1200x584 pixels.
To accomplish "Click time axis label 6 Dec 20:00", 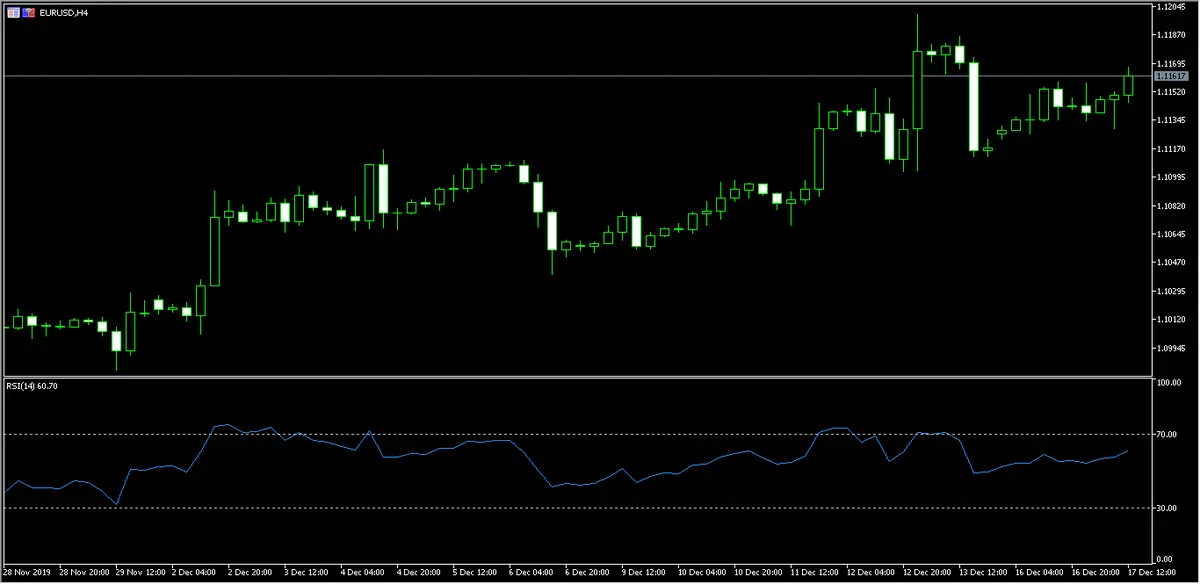I will click(588, 573).
